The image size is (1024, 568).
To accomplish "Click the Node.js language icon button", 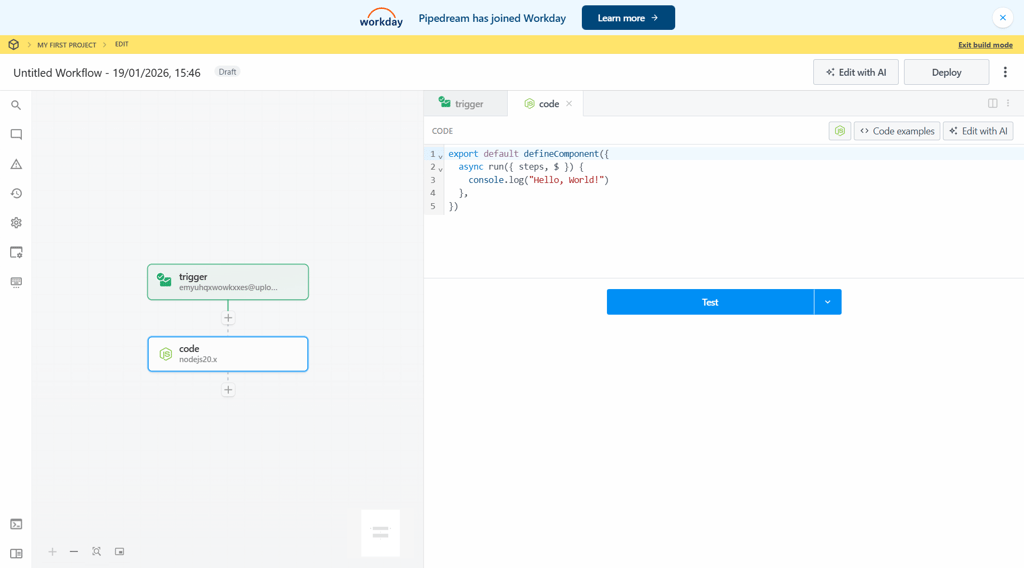I will 840,131.
